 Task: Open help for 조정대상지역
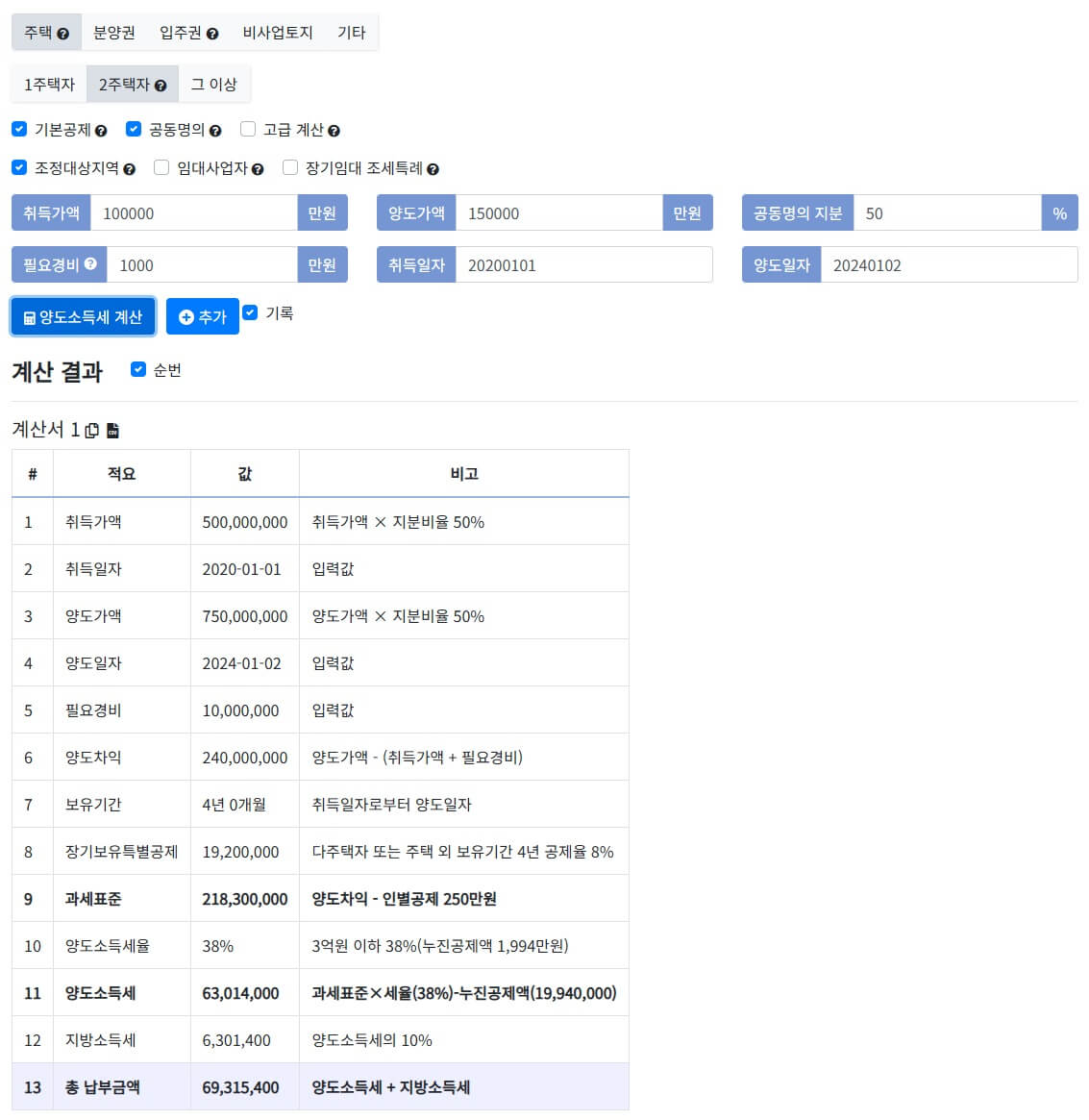click(x=128, y=167)
